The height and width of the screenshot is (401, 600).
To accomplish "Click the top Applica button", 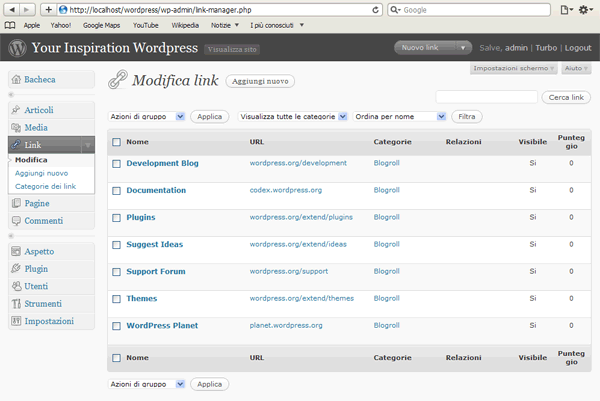I will click(209, 116).
